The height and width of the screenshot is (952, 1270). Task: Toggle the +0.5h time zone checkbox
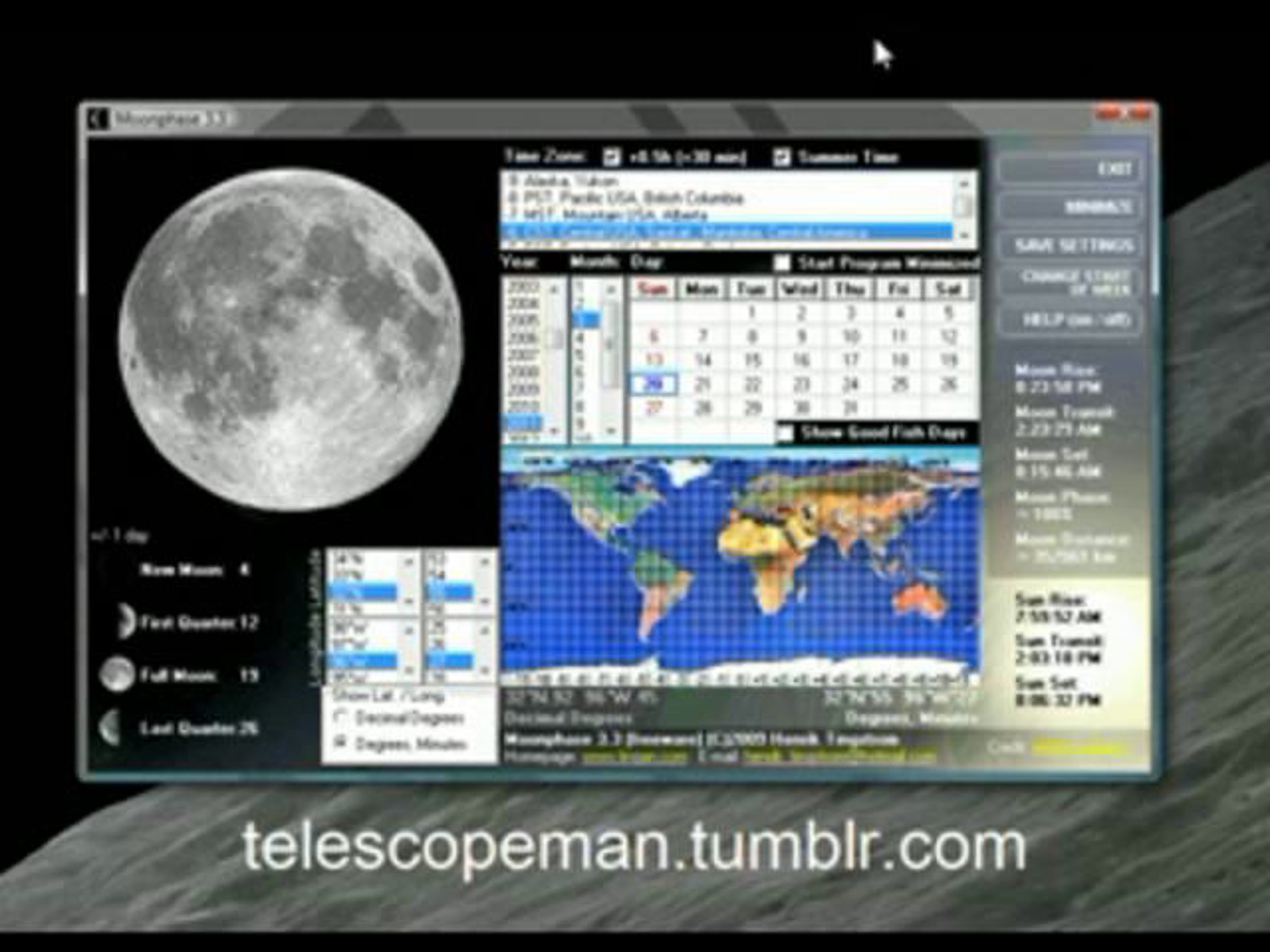point(612,157)
